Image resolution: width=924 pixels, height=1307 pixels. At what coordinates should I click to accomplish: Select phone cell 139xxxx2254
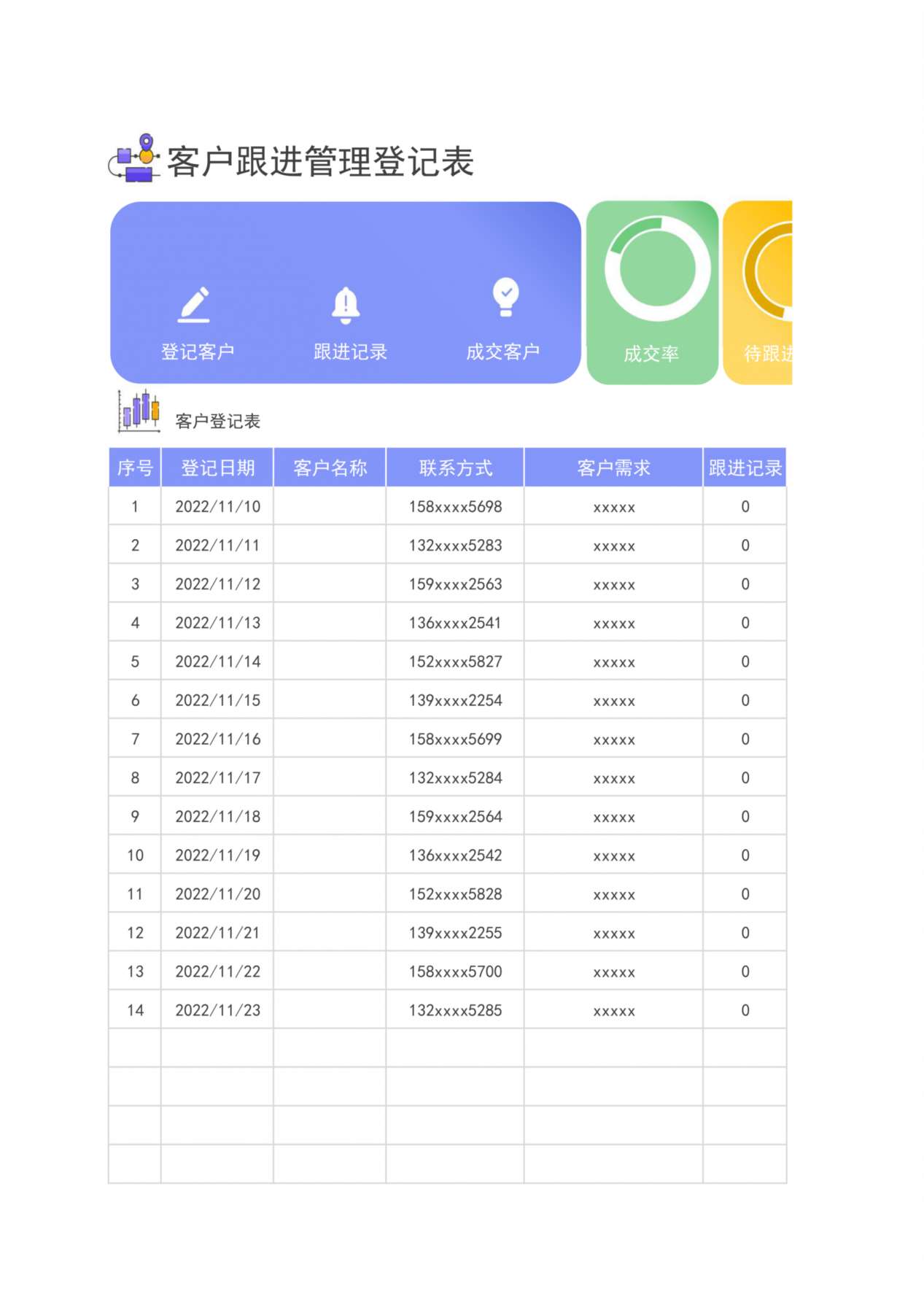tap(455, 699)
